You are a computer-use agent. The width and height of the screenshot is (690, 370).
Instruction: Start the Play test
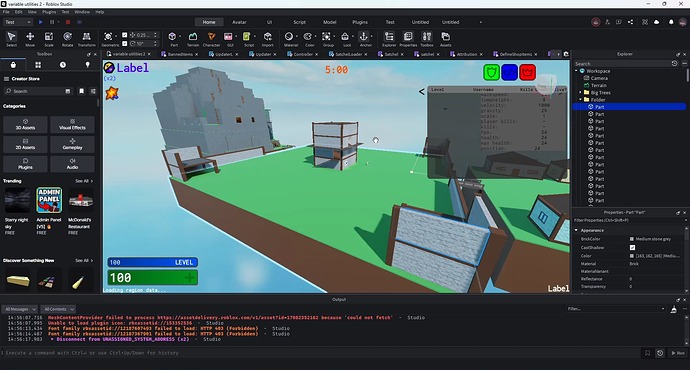pos(40,22)
